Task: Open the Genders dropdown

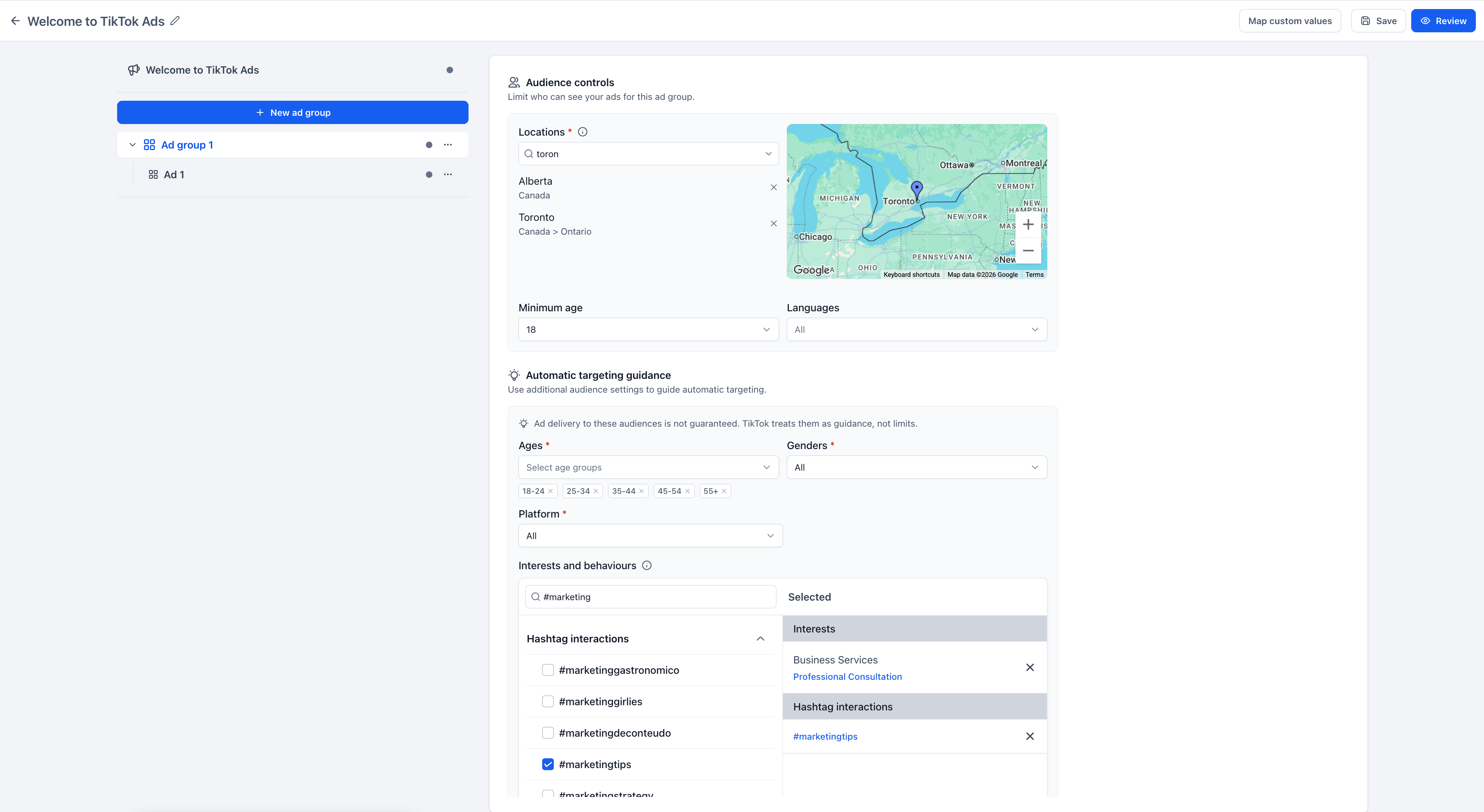Action: click(916, 467)
